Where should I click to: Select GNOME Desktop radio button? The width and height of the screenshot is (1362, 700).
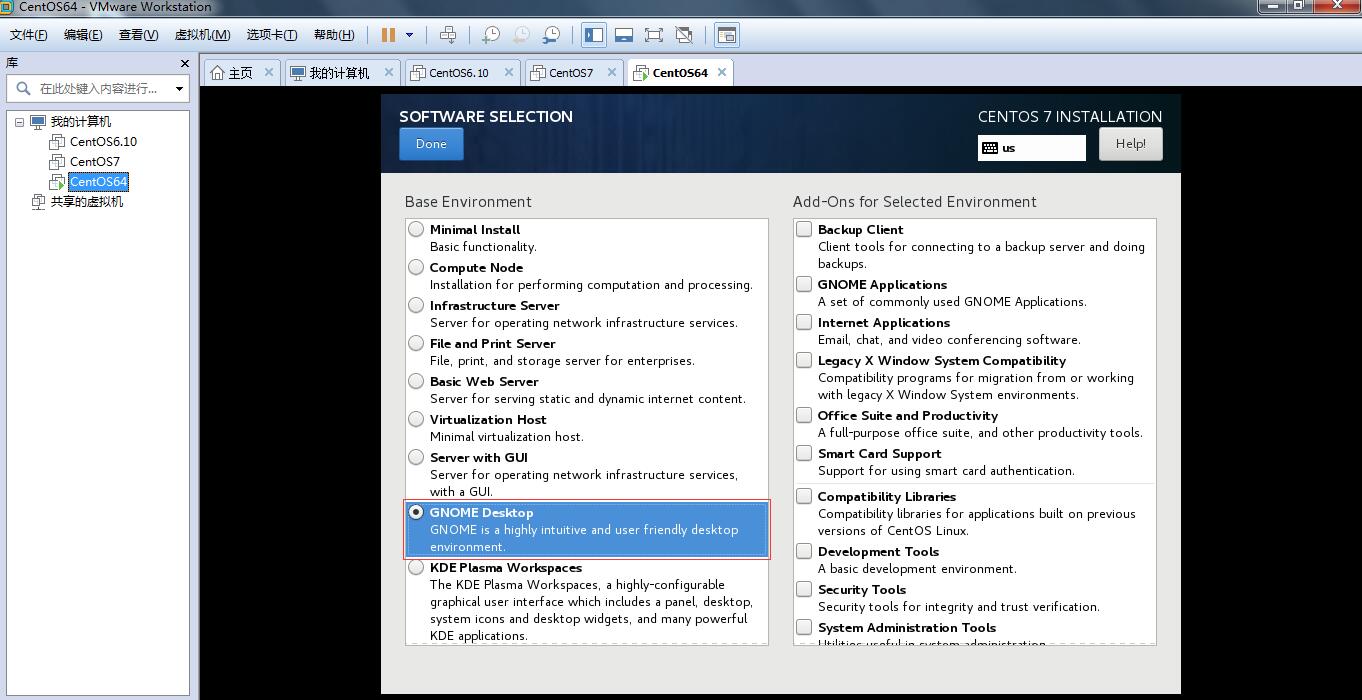tap(416, 512)
